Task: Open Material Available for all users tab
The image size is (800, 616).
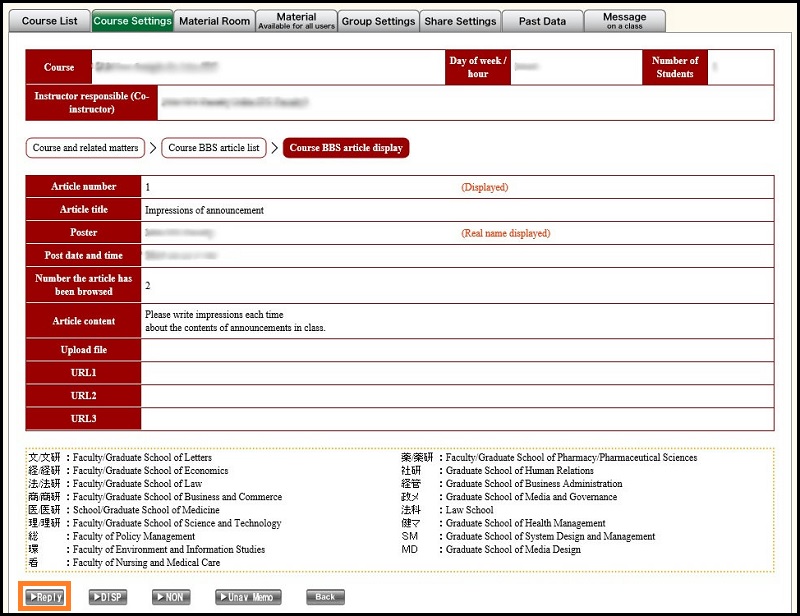Action: pyautogui.click(x=296, y=21)
